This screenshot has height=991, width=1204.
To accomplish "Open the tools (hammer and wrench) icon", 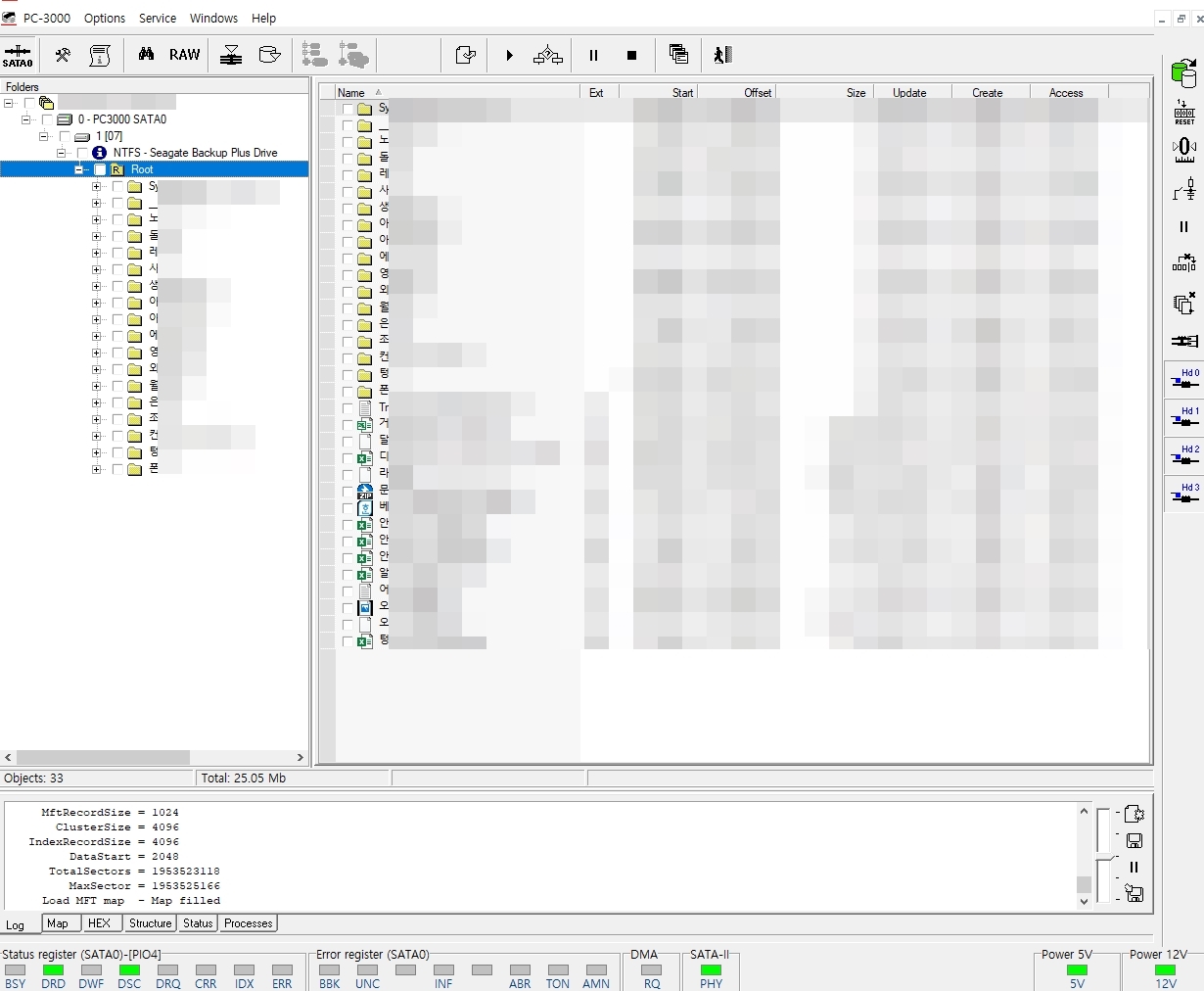I will coord(63,55).
